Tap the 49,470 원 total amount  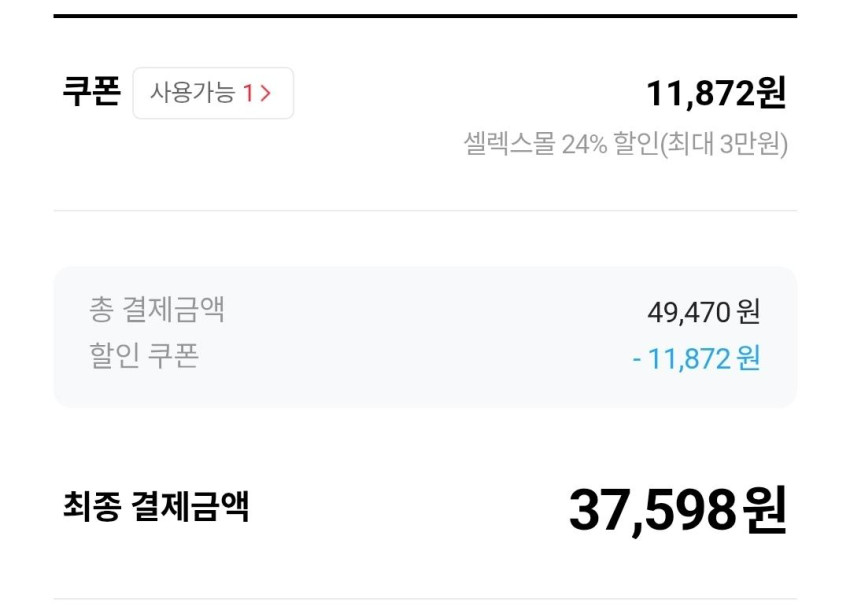coord(703,312)
